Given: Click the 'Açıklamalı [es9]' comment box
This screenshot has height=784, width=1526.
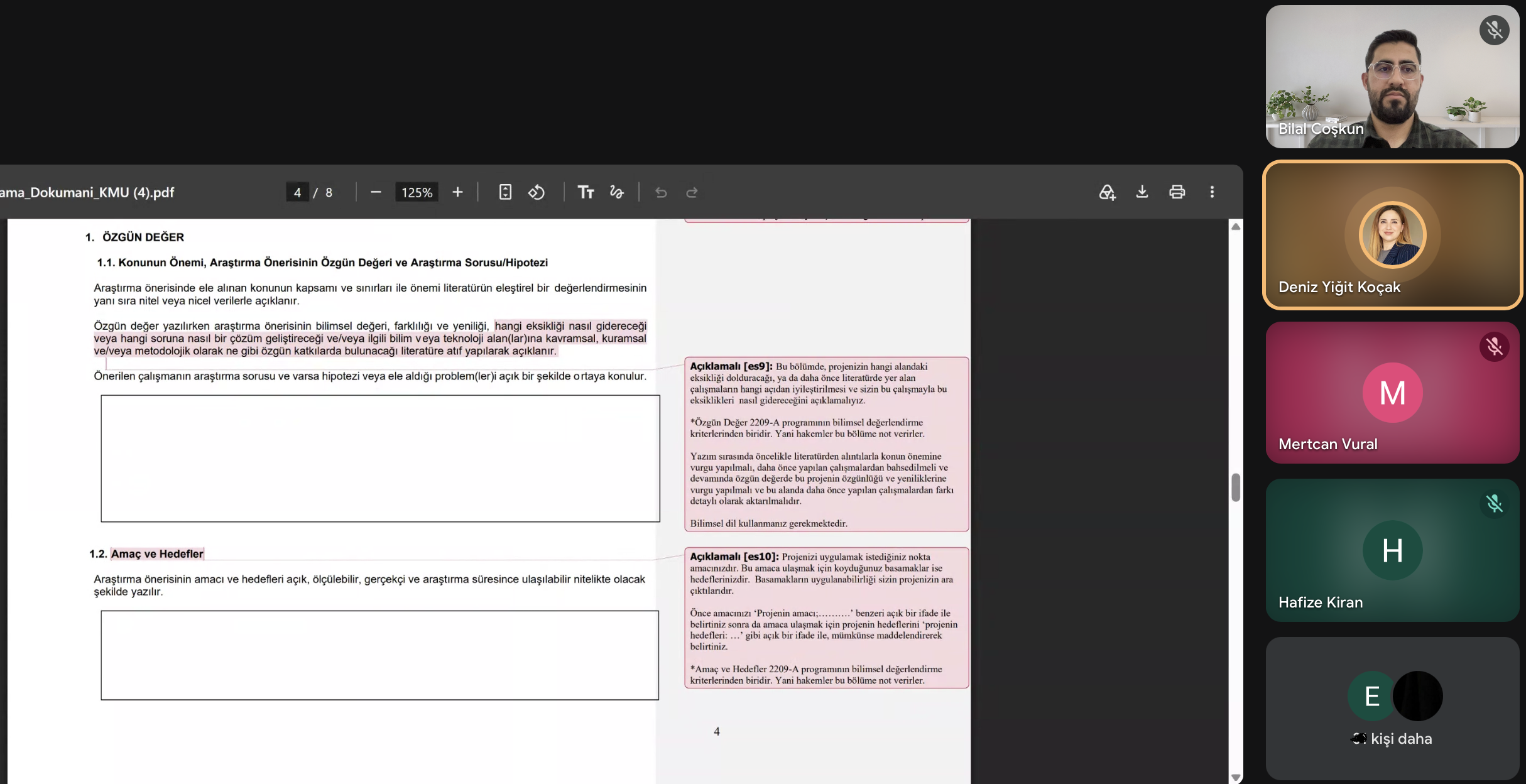Looking at the screenshot, I should (x=827, y=444).
